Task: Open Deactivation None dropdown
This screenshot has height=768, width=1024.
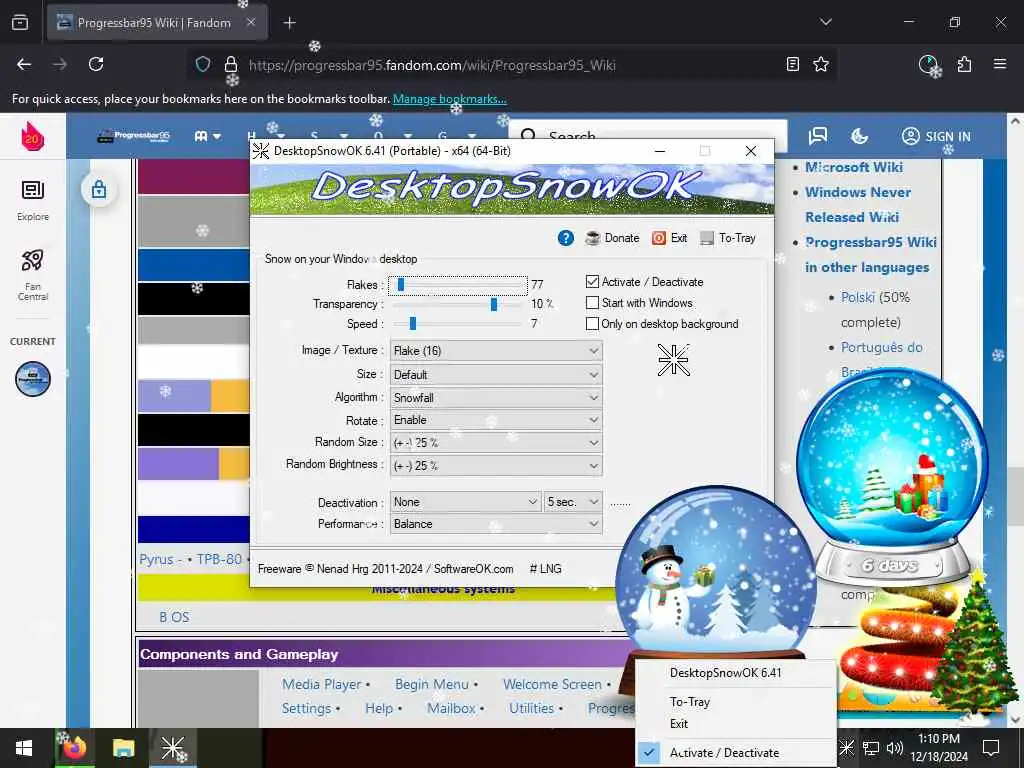Action: 466,502
